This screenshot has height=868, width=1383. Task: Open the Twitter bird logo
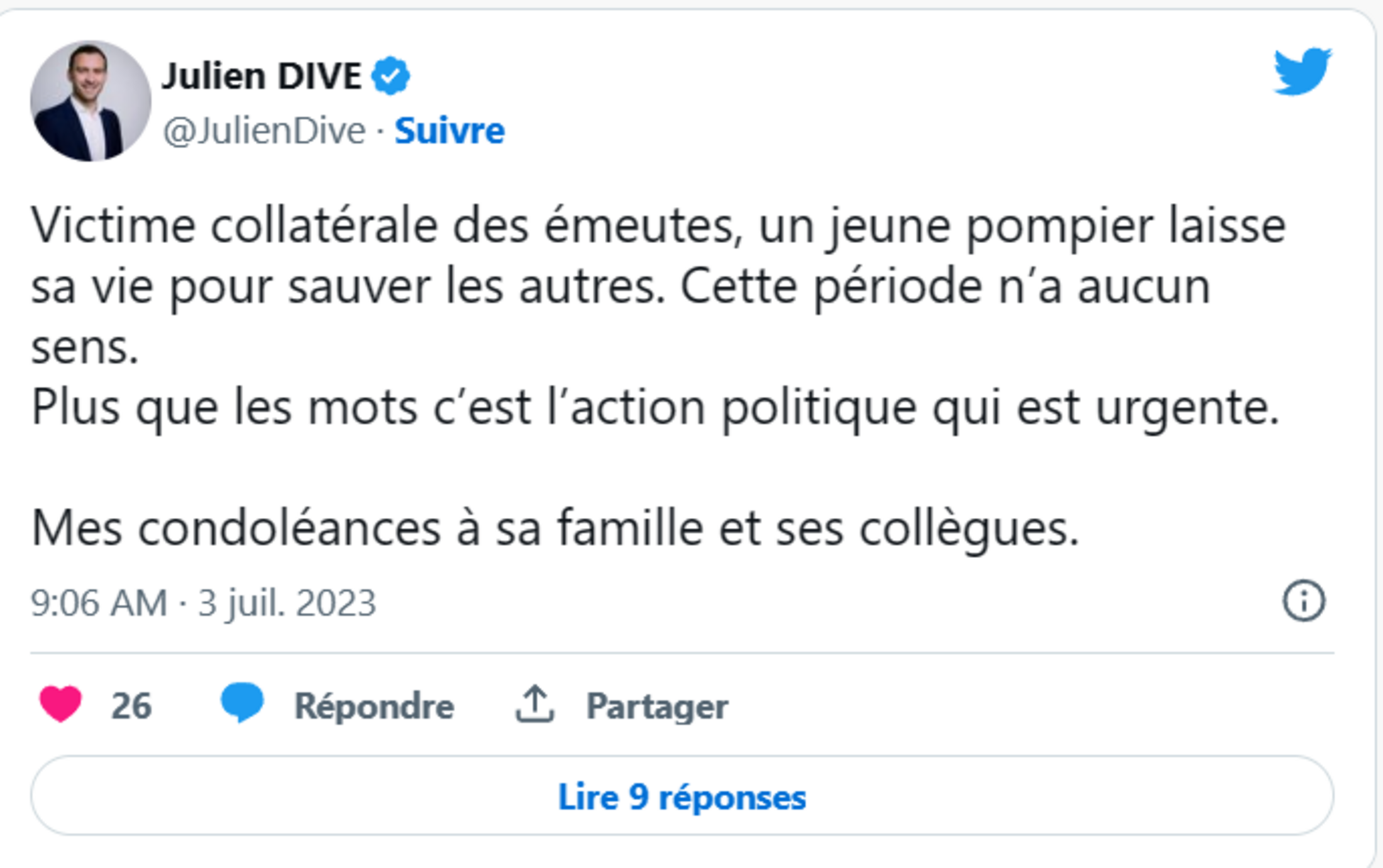pyautogui.click(x=1302, y=71)
